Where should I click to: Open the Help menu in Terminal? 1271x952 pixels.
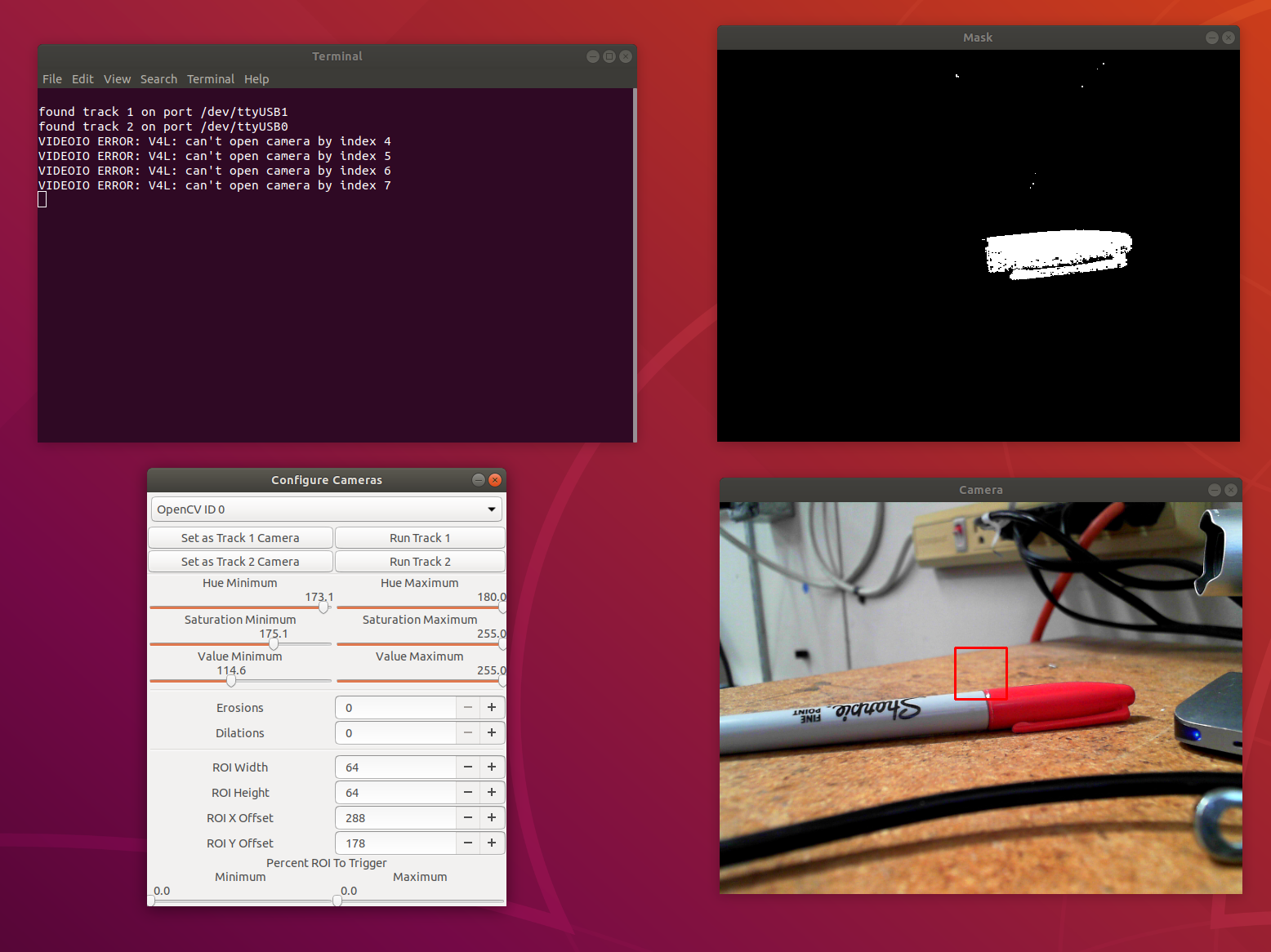pos(256,79)
